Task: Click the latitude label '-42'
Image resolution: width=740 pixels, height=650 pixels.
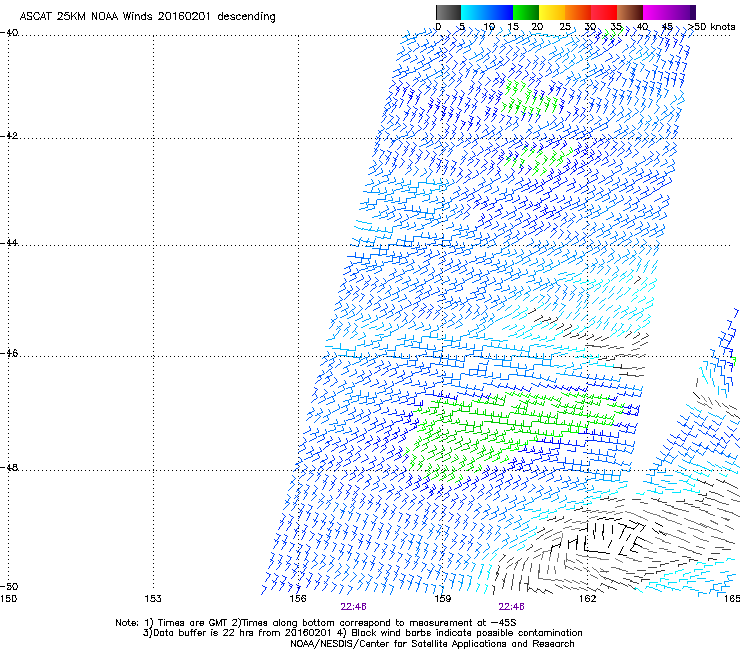Action: point(9,135)
